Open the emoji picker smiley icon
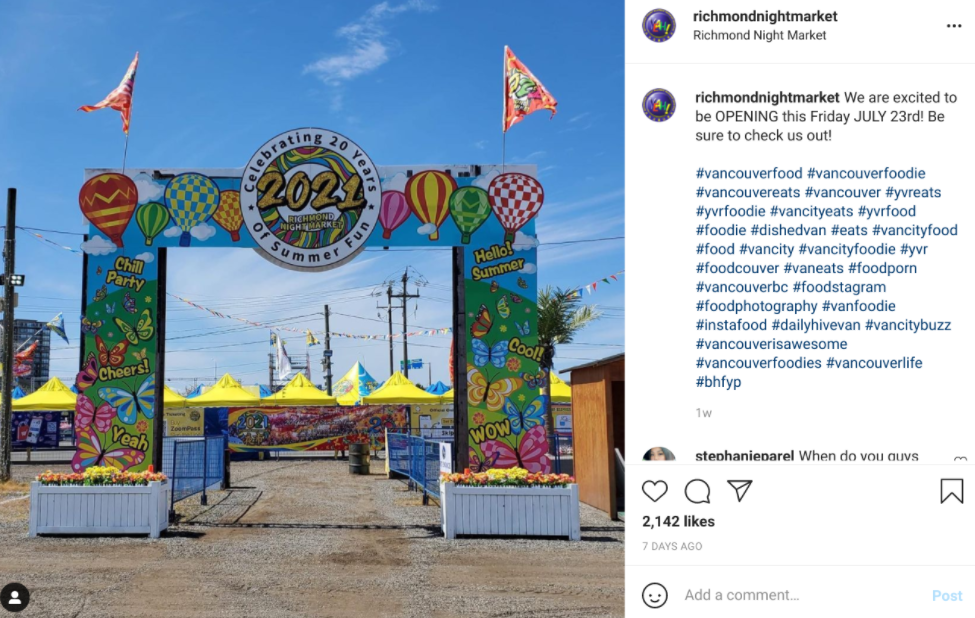 [x=655, y=595]
